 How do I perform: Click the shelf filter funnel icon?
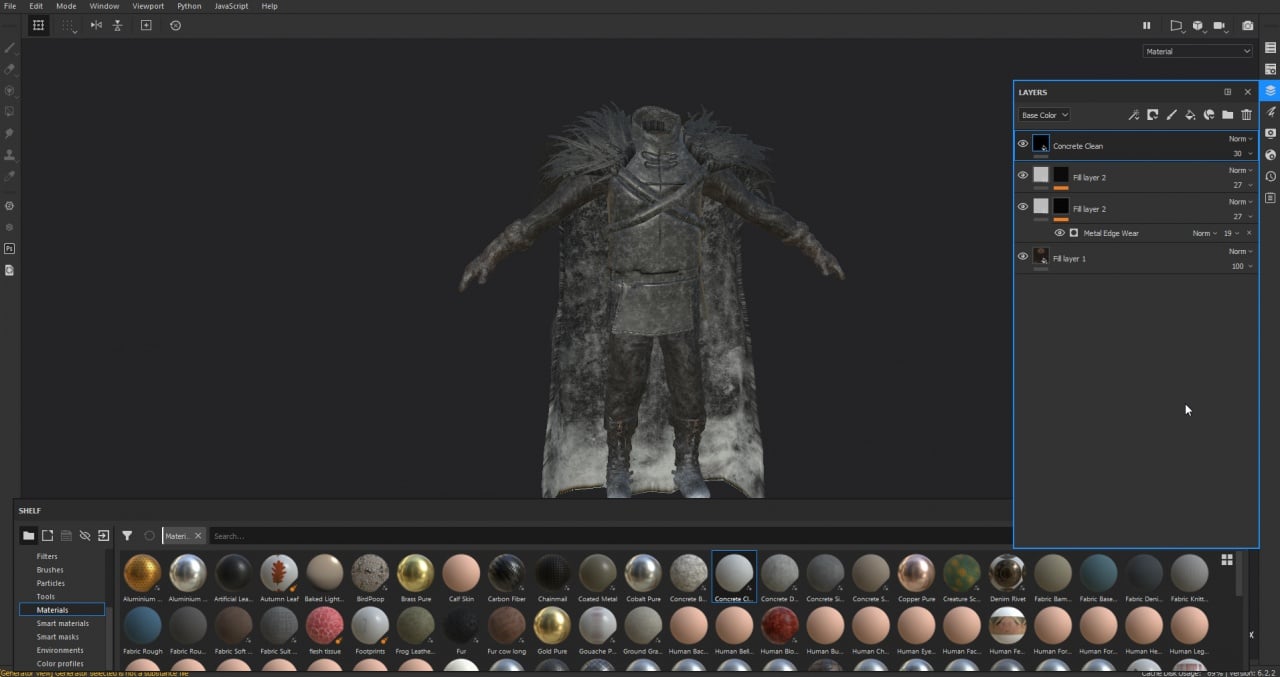click(127, 536)
